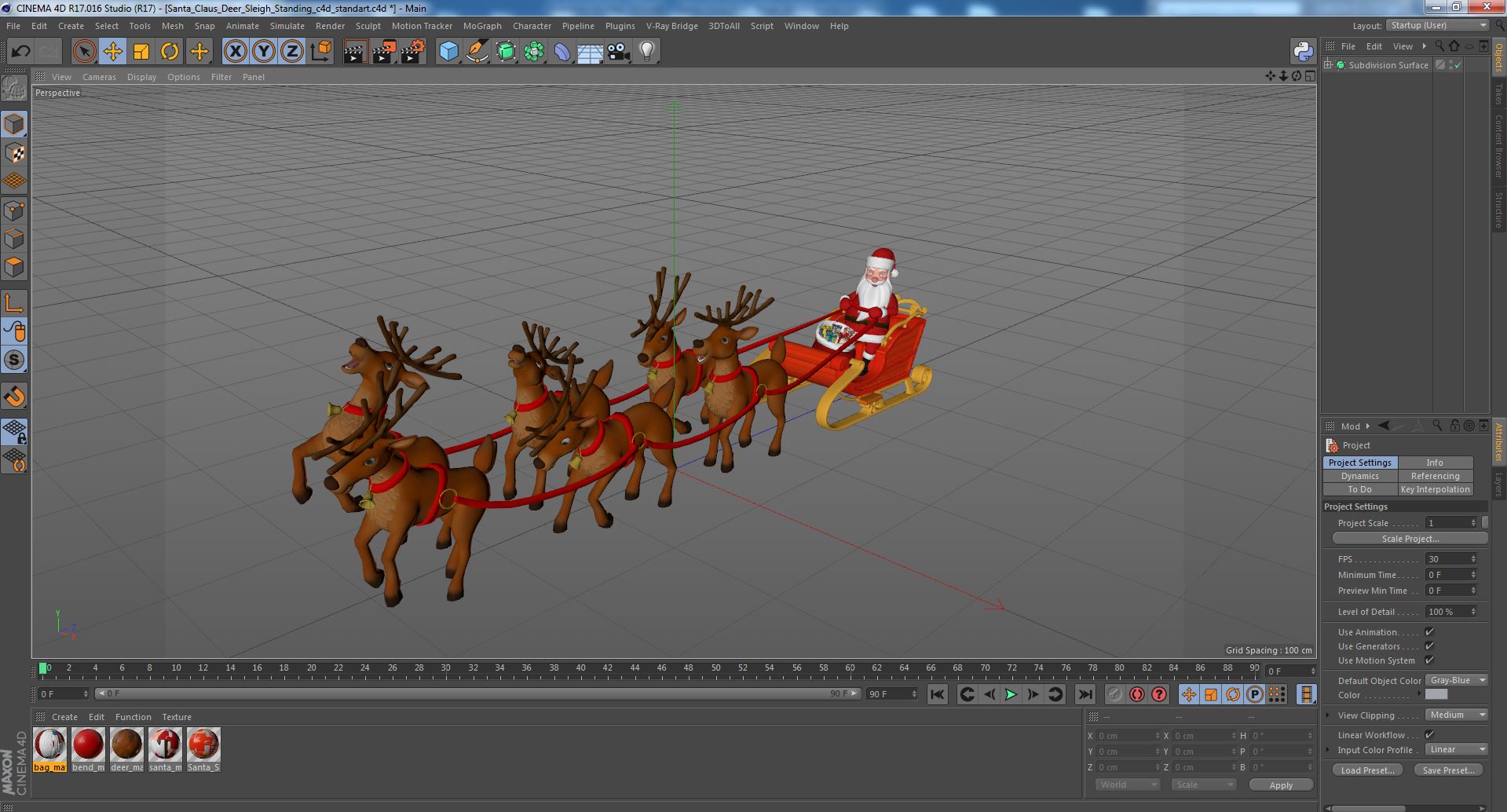Add a Light object
The height and width of the screenshot is (812, 1507).
pos(646,52)
